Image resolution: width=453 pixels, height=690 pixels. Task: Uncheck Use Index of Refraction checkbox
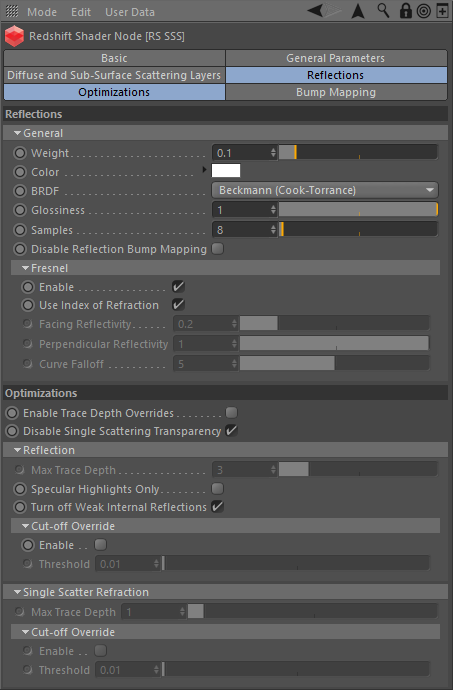(178, 305)
